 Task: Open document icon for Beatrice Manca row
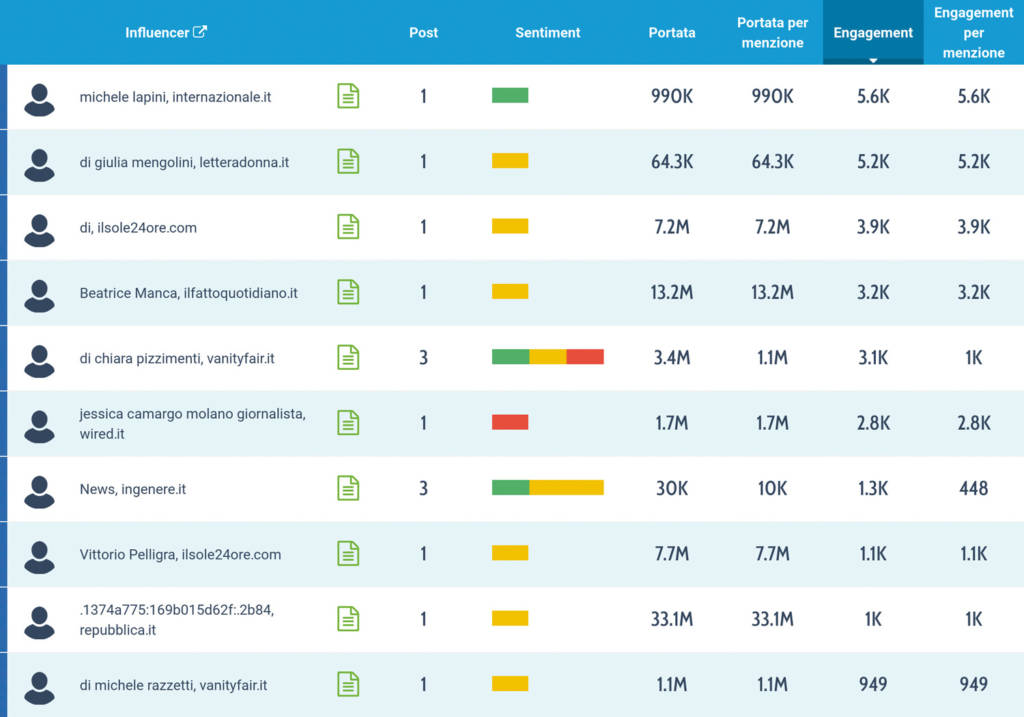tap(348, 292)
